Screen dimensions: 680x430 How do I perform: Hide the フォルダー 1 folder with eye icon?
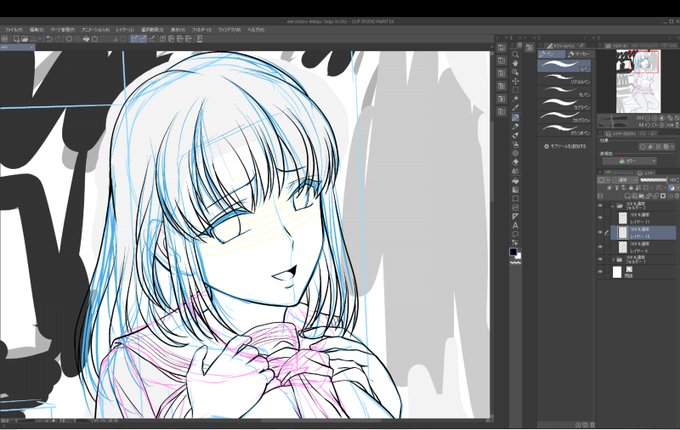(600, 260)
